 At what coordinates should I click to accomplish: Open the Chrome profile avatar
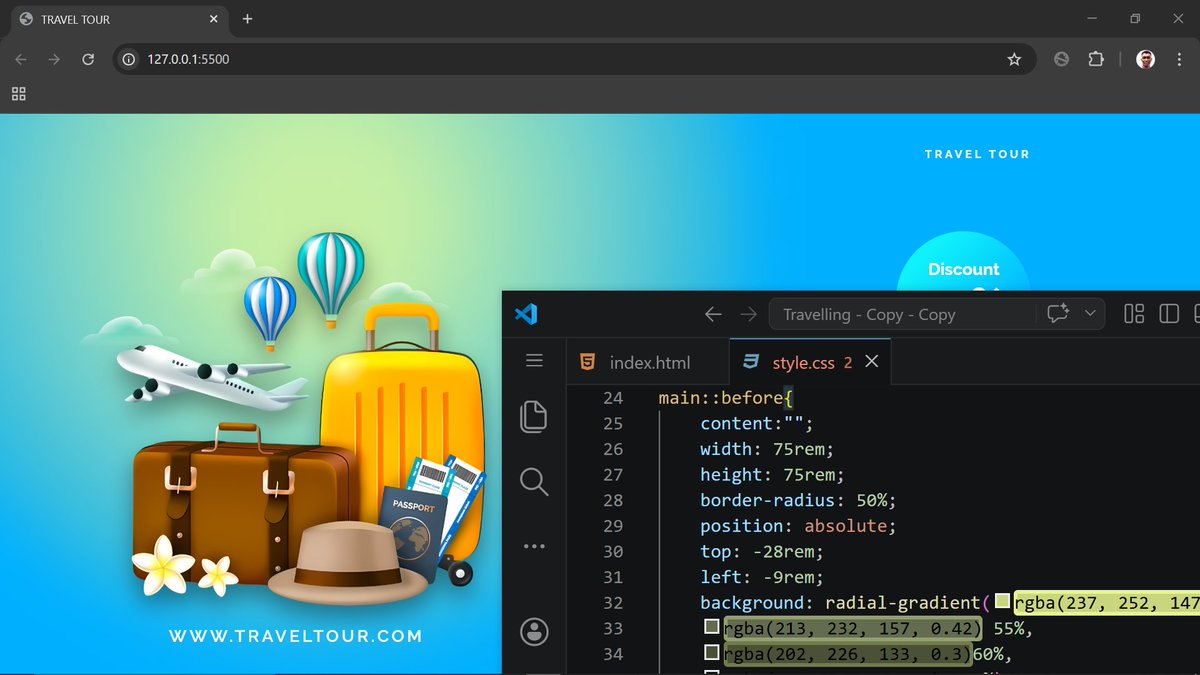pyautogui.click(x=1146, y=59)
